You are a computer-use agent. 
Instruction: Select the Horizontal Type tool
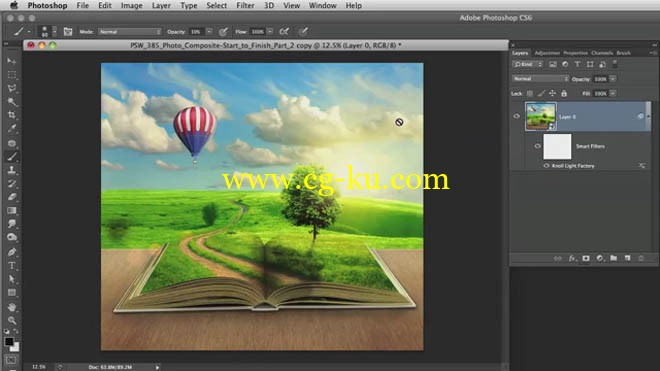12,265
